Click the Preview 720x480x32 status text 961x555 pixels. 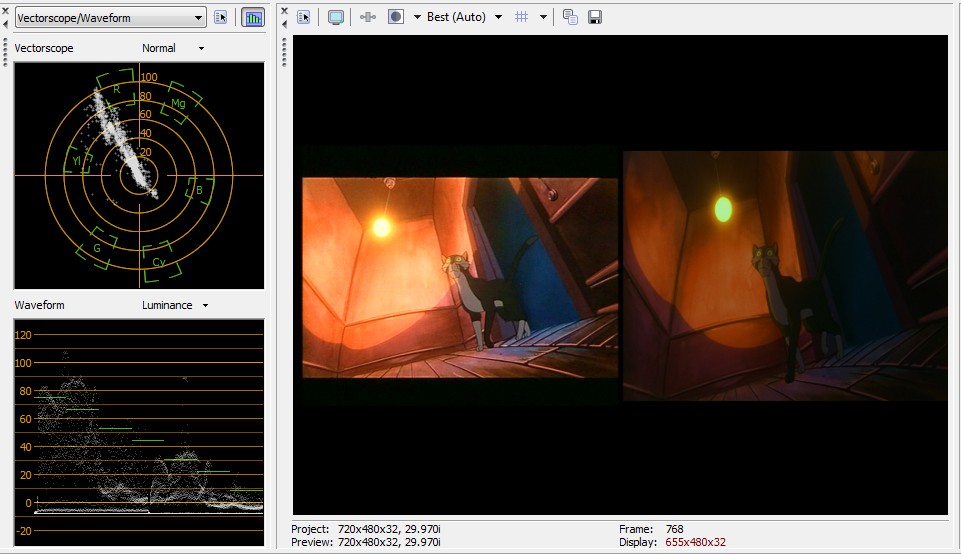[365, 542]
